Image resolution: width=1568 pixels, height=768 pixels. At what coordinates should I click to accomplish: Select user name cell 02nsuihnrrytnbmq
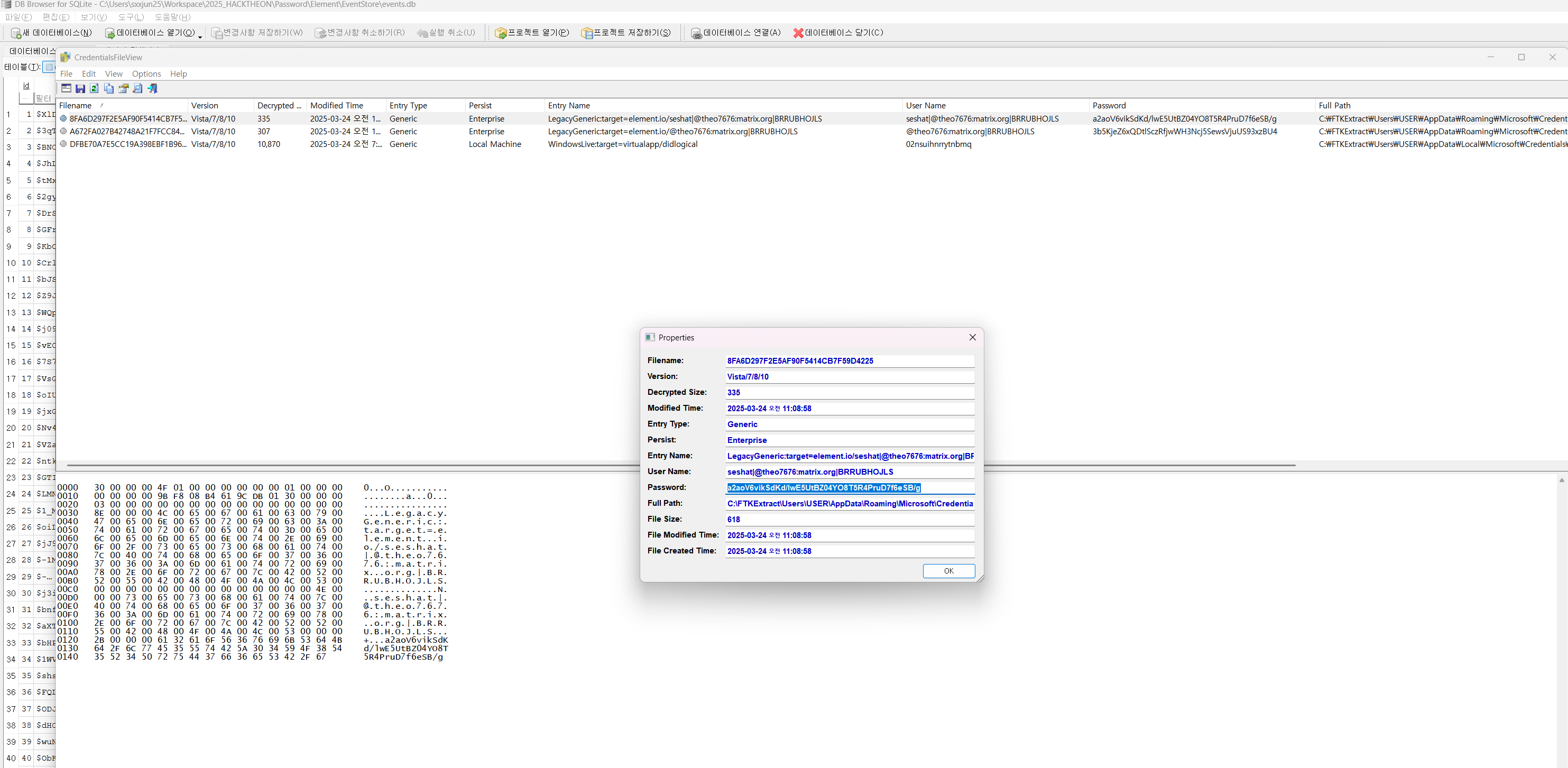(938, 144)
